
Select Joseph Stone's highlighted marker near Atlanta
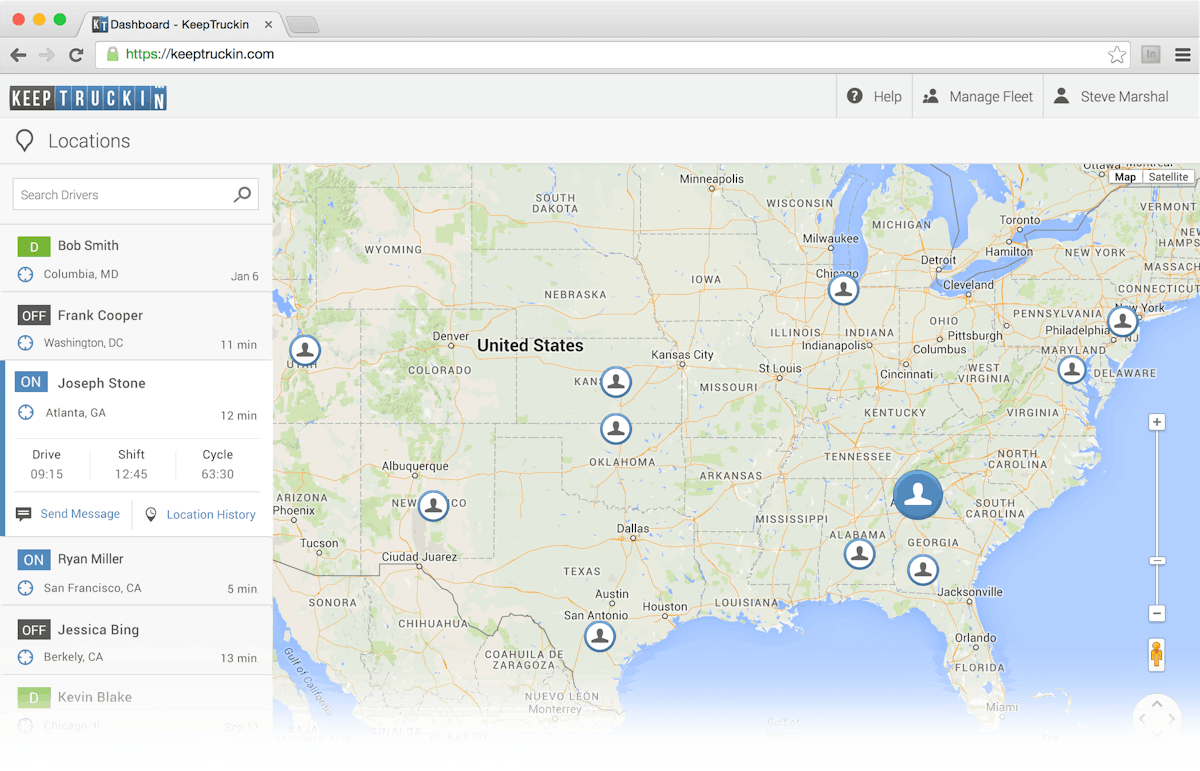click(x=918, y=495)
